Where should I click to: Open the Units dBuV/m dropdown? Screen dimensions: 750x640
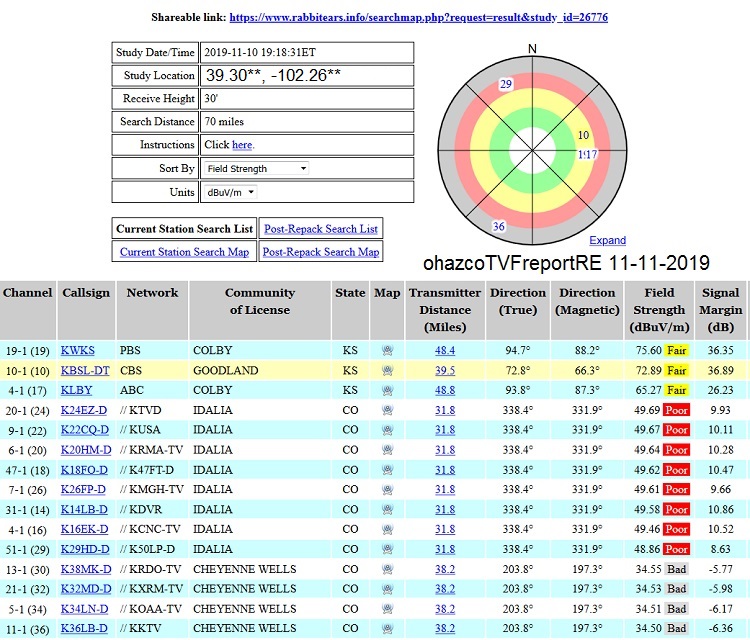click(230, 192)
